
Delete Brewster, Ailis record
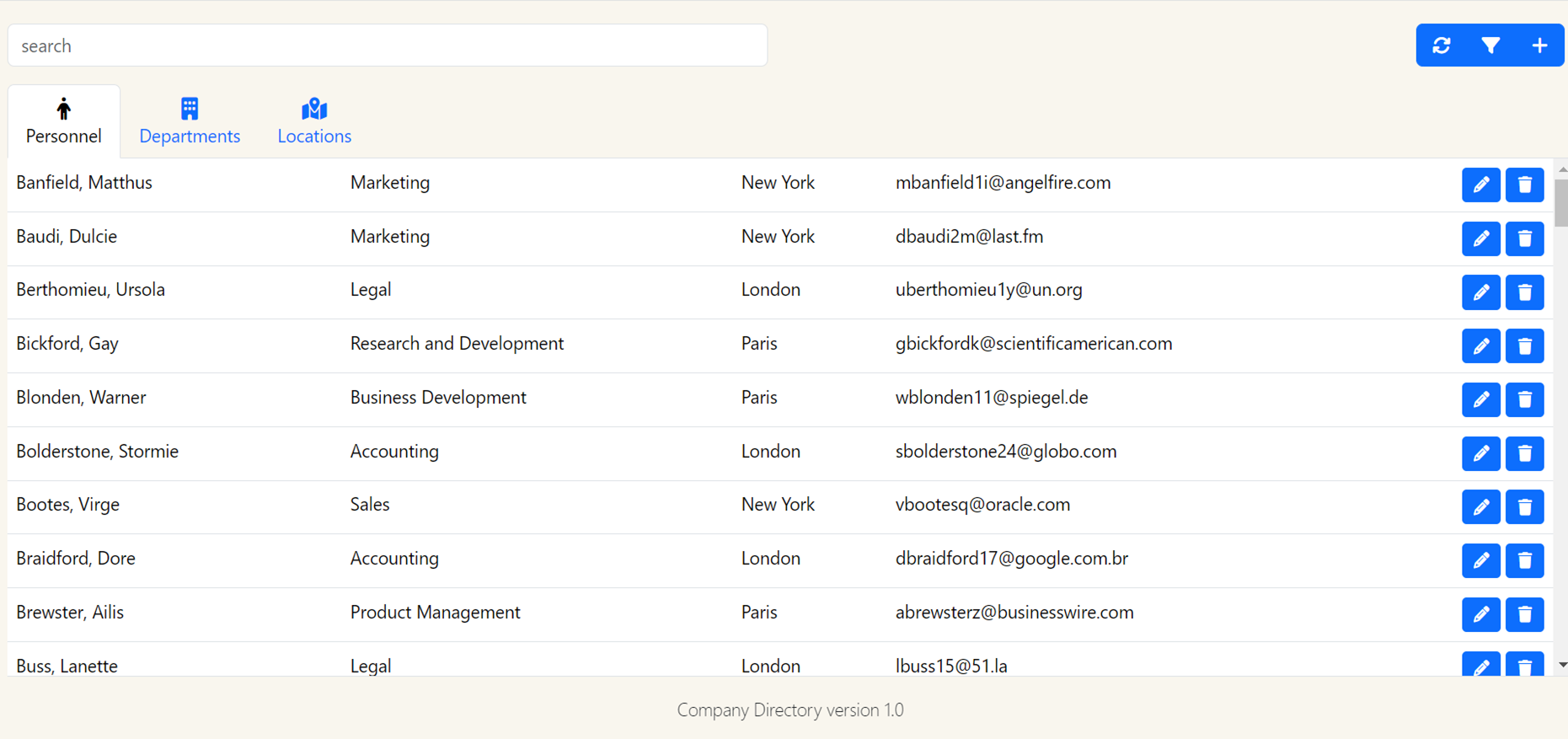(x=1524, y=614)
